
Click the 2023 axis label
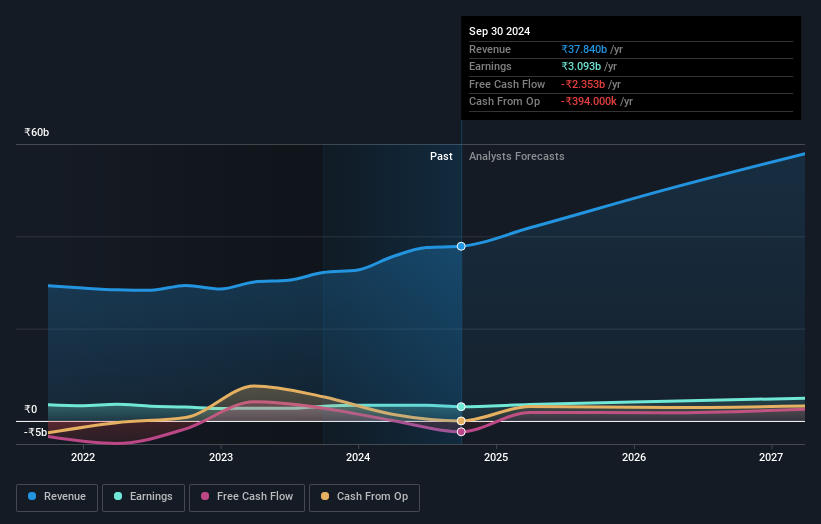click(x=221, y=458)
